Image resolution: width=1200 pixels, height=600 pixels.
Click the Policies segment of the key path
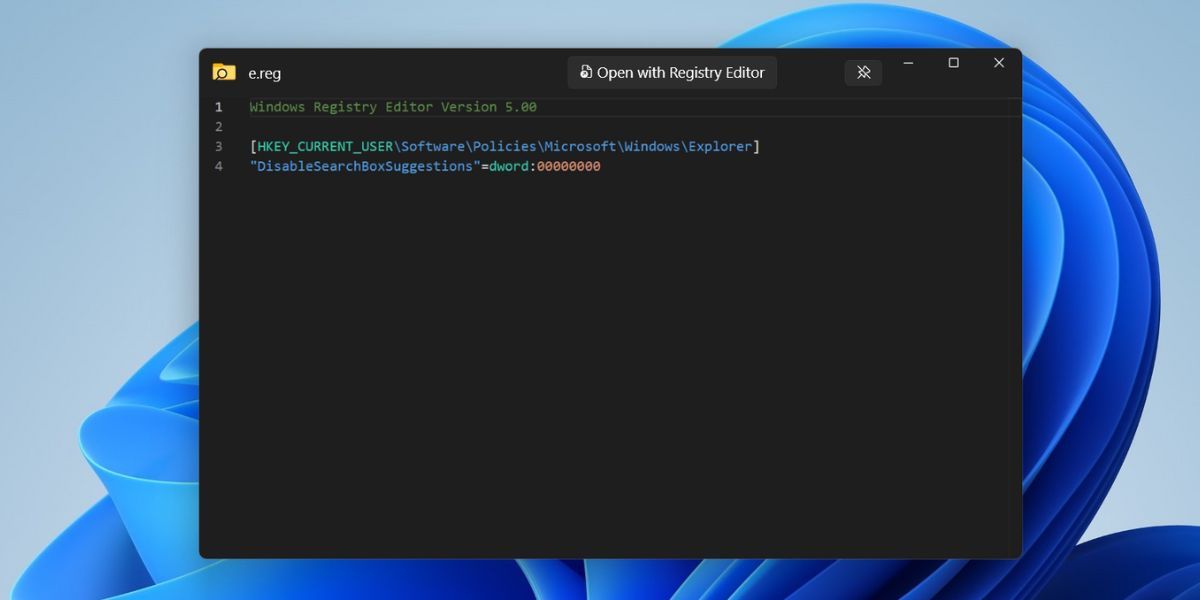(x=504, y=147)
